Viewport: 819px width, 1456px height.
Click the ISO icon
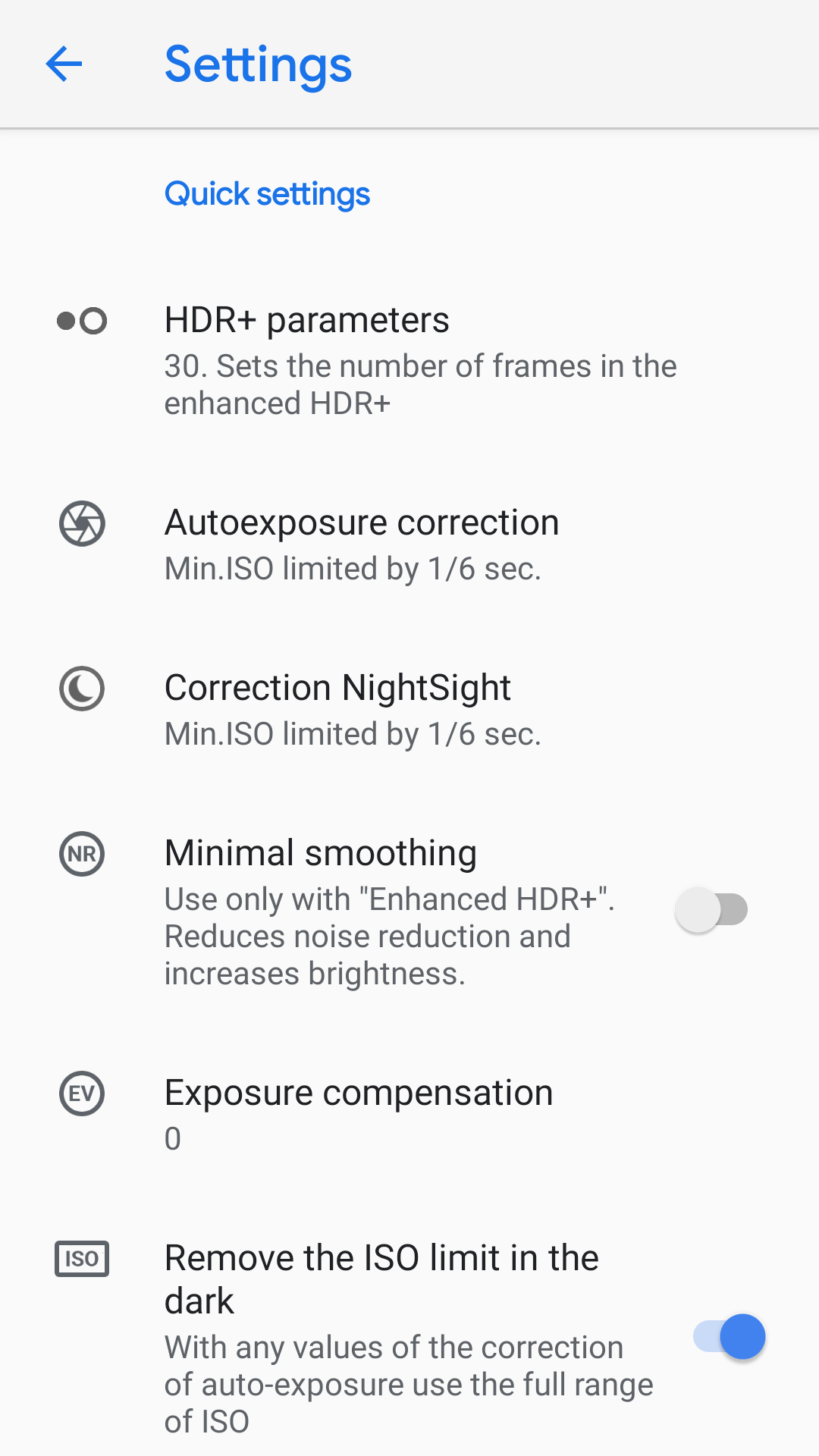point(82,1259)
